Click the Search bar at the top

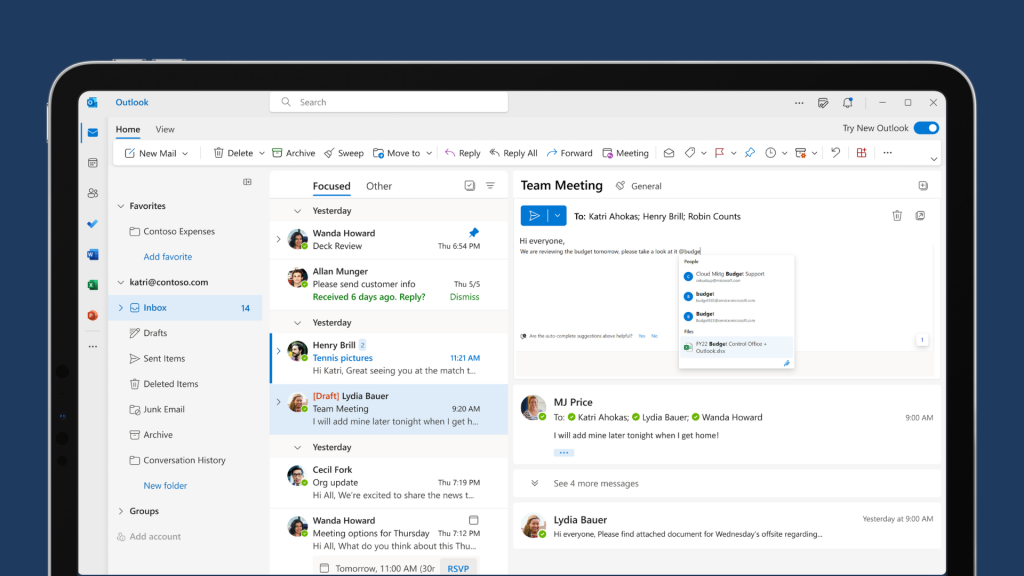pos(388,102)
